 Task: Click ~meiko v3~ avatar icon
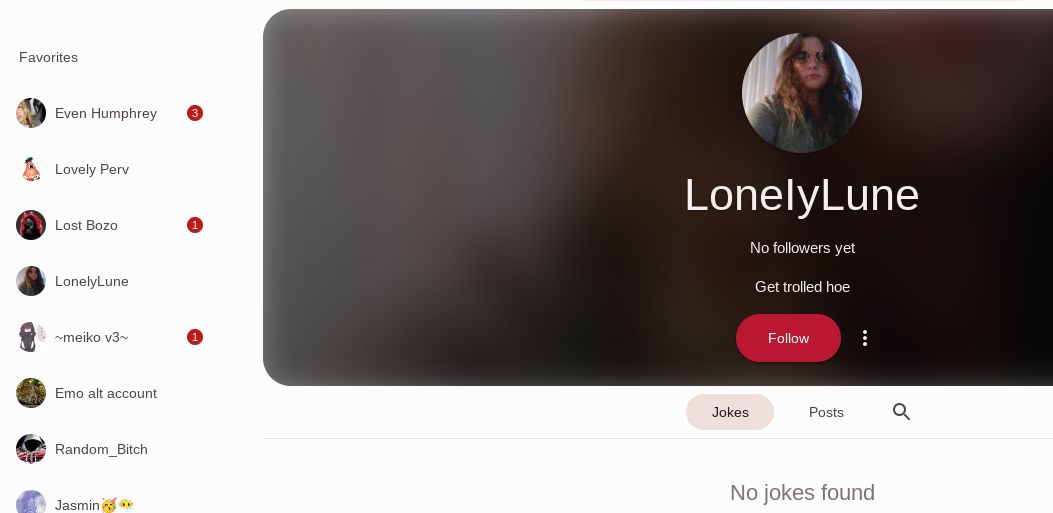click(x=31, y=337)
